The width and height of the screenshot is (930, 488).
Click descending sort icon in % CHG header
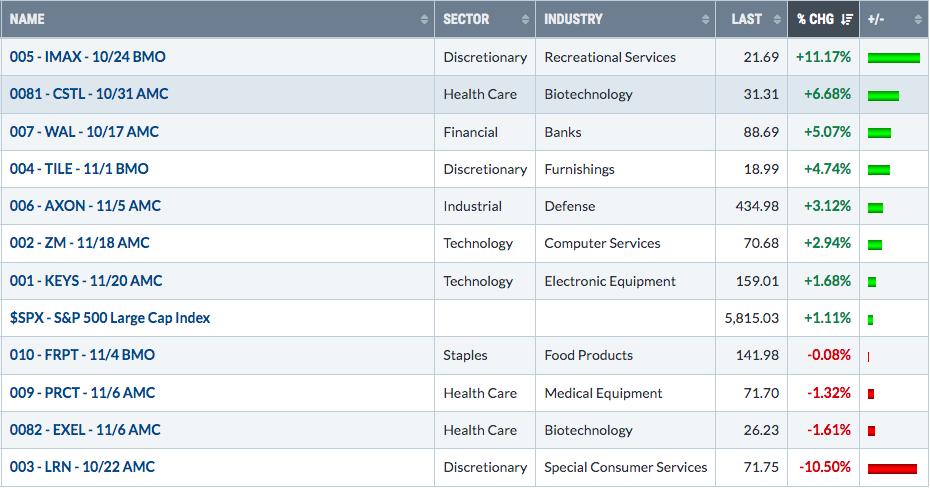point(847,20)
